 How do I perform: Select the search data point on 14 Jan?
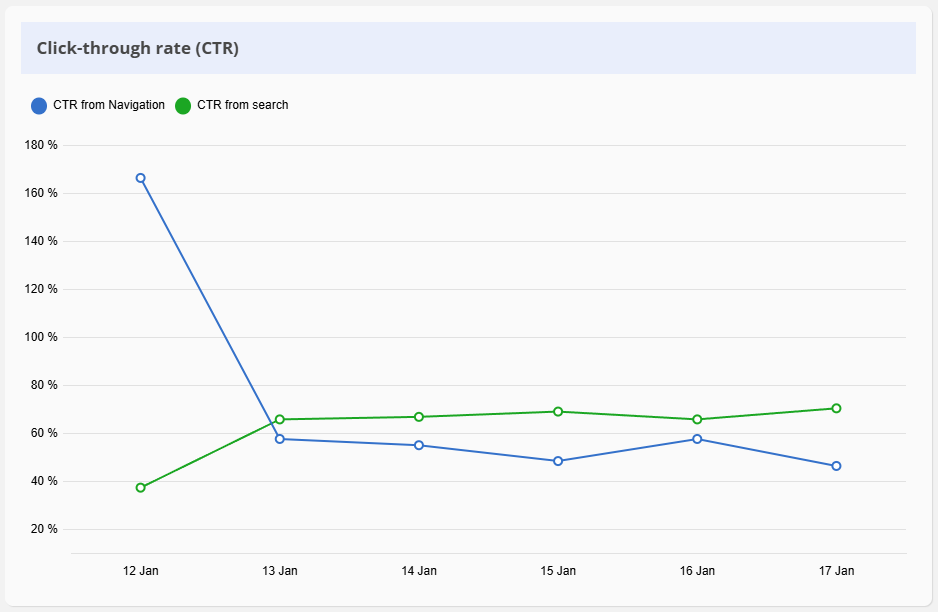click(x=419, y=416)
